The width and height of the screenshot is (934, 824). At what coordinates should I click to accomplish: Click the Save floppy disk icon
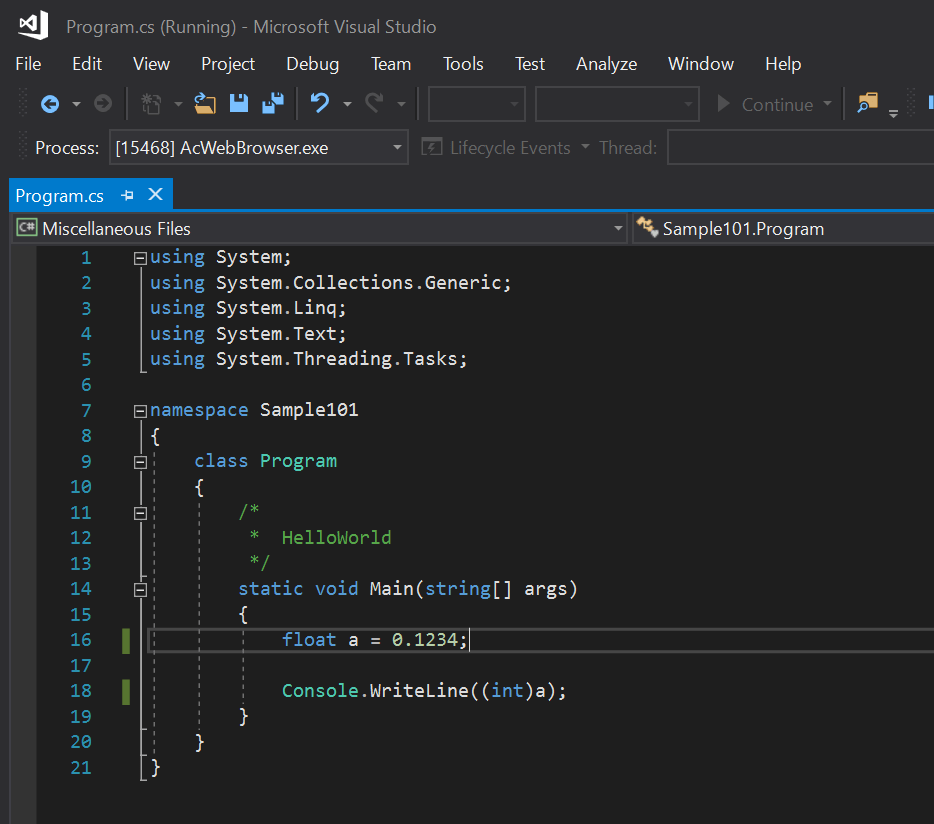(x=239, y=104)
